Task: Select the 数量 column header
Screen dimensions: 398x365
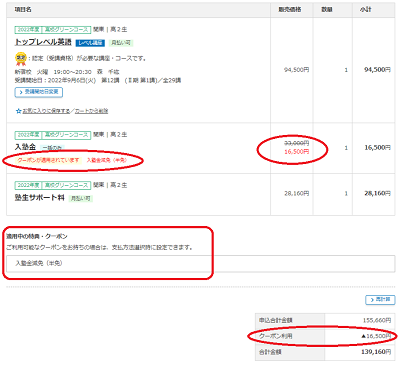Action: click(x=327, y=10)
